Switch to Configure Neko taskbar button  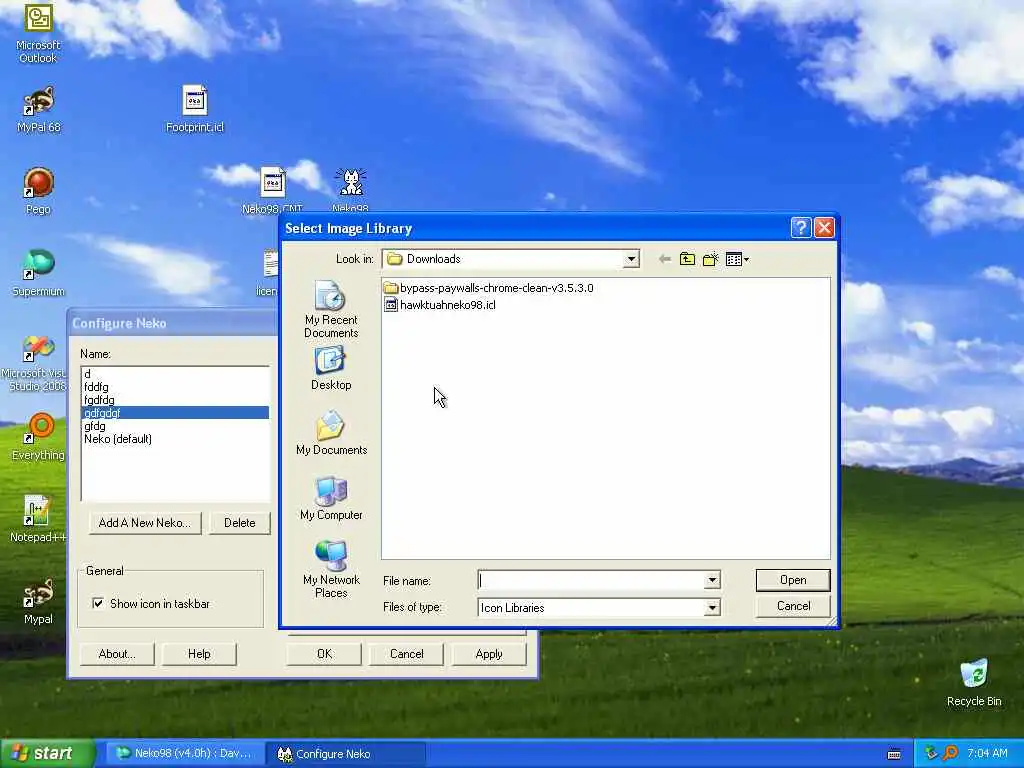tap(345, 754)
